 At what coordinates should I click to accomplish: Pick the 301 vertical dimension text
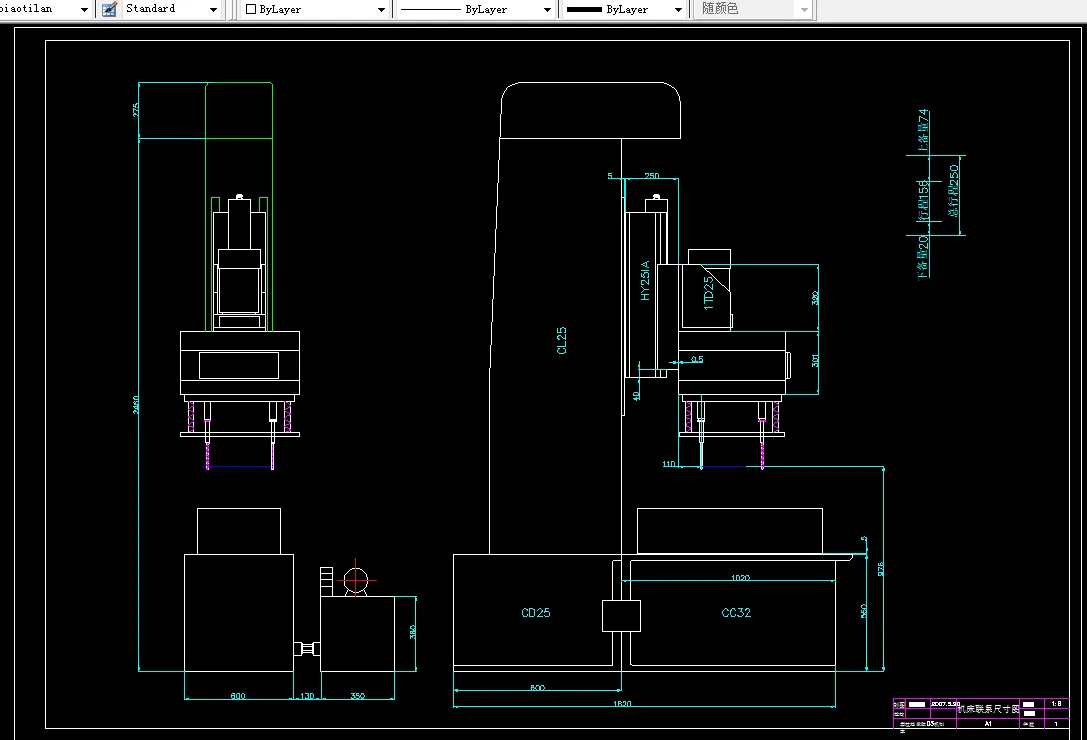tap(815, 361)
